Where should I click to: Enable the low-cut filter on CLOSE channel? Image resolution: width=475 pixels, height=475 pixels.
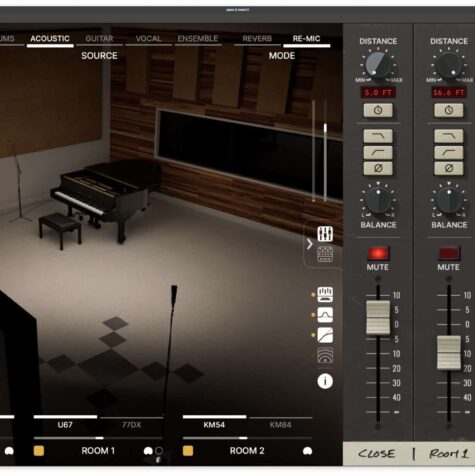[378, 152]
